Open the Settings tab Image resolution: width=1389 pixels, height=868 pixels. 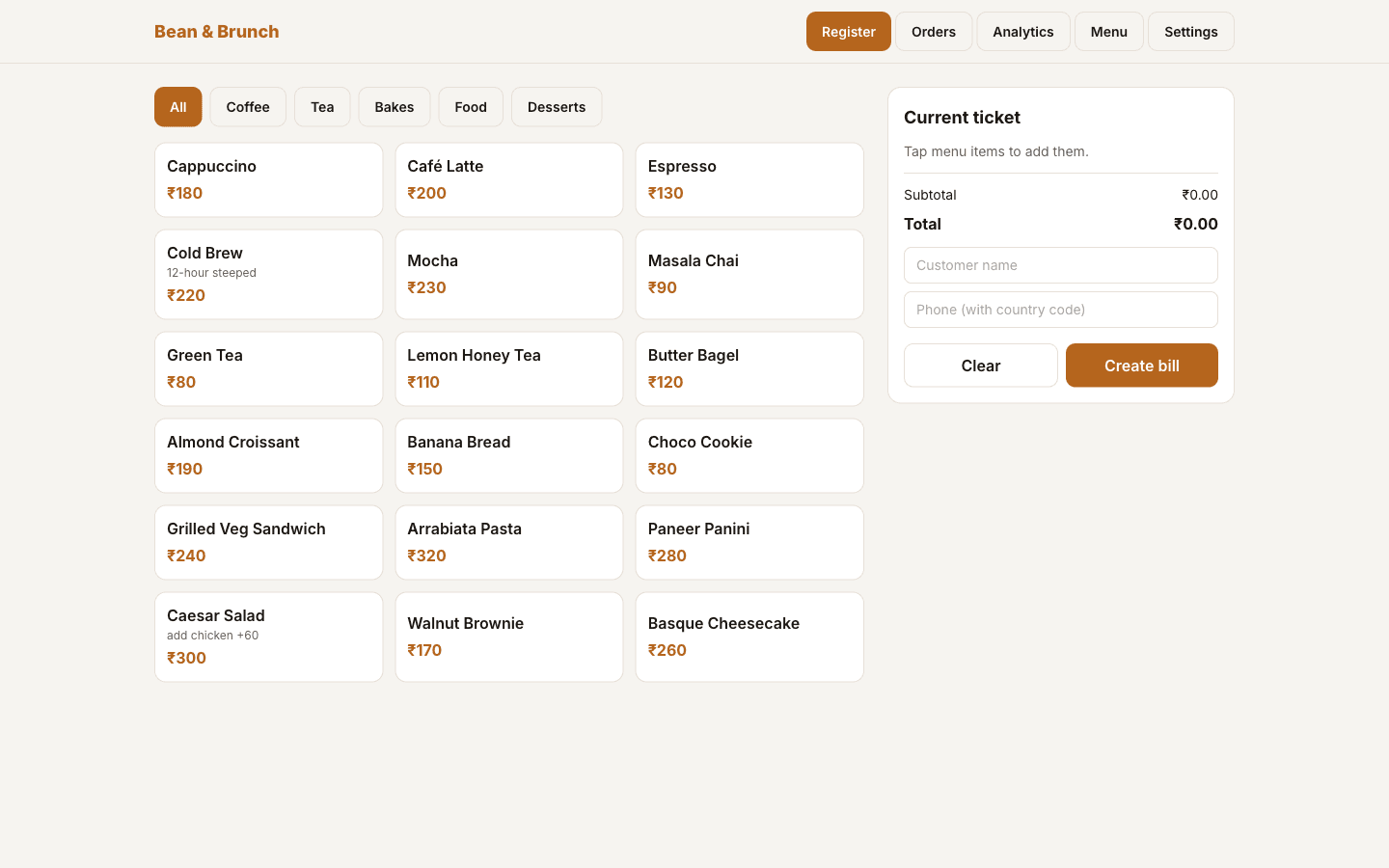tap(1191, 32)
